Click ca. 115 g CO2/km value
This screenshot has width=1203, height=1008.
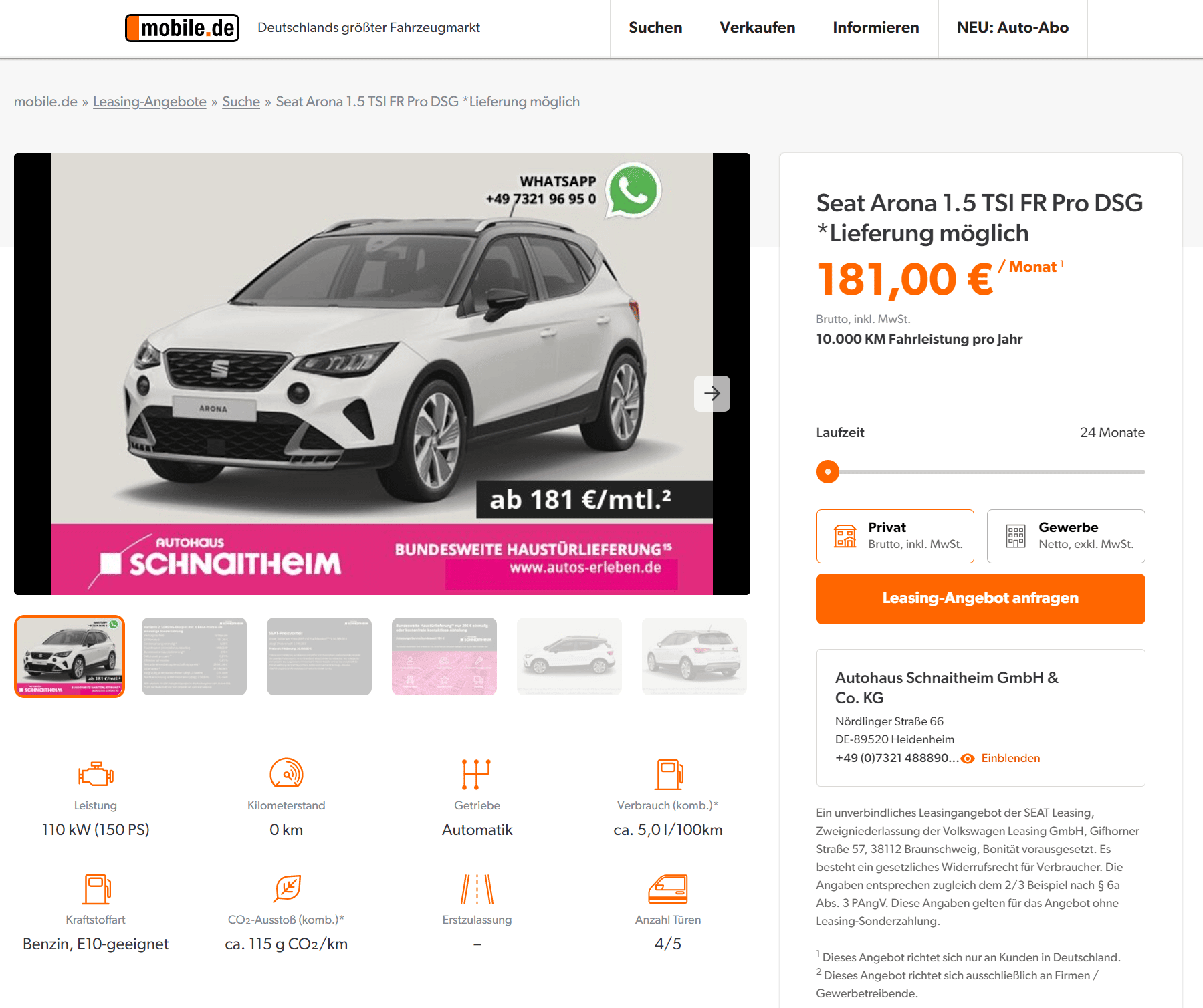click(x=286, y=944)
